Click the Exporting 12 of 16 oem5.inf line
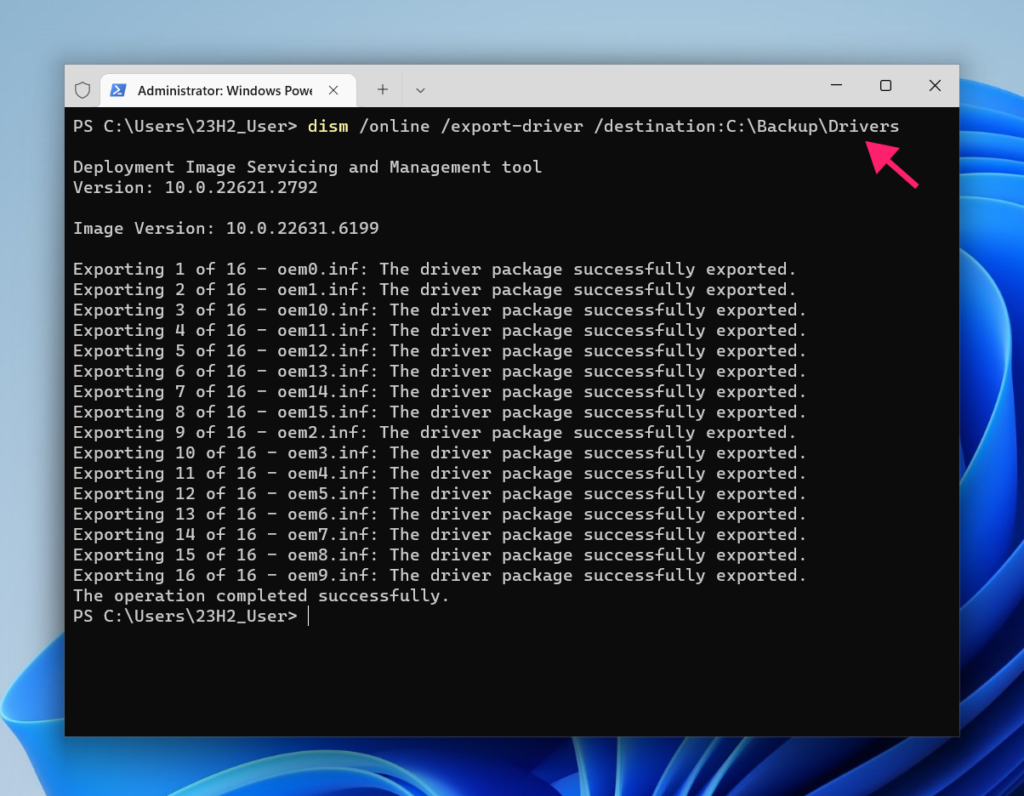Image resolution: width=1024 pixels, height=796 pixels. pyautogui.click(x=440, y=494)
